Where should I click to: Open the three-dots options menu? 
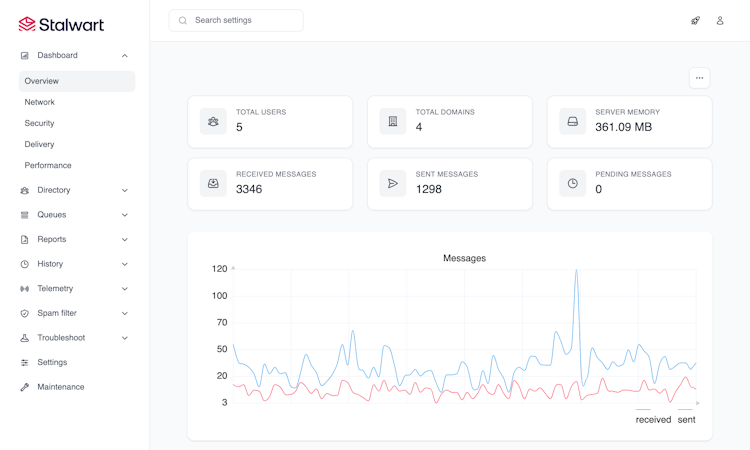tap(699, 78)
